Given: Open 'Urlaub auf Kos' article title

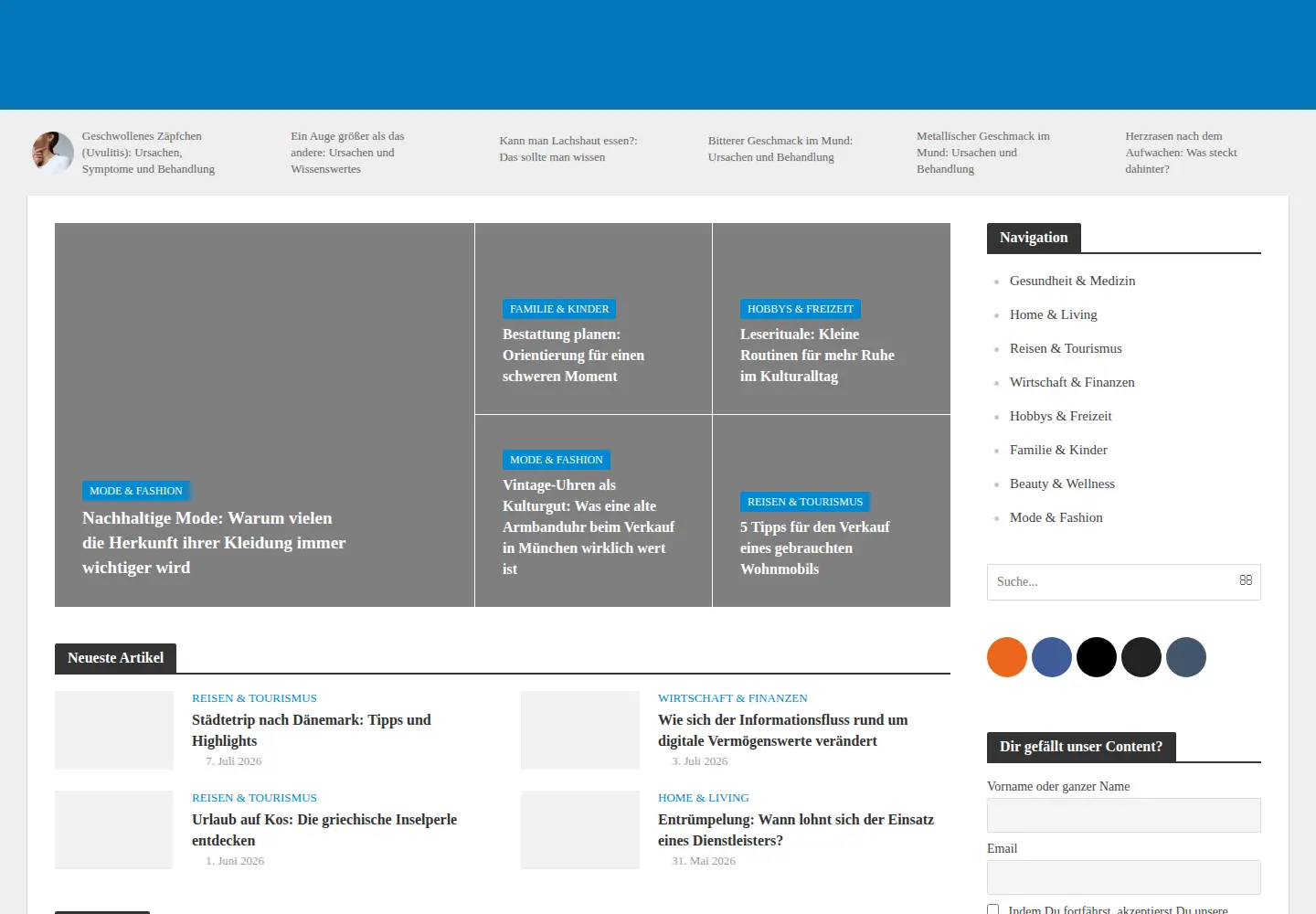Looking at the screenshot, I should [x=324, y=830].
